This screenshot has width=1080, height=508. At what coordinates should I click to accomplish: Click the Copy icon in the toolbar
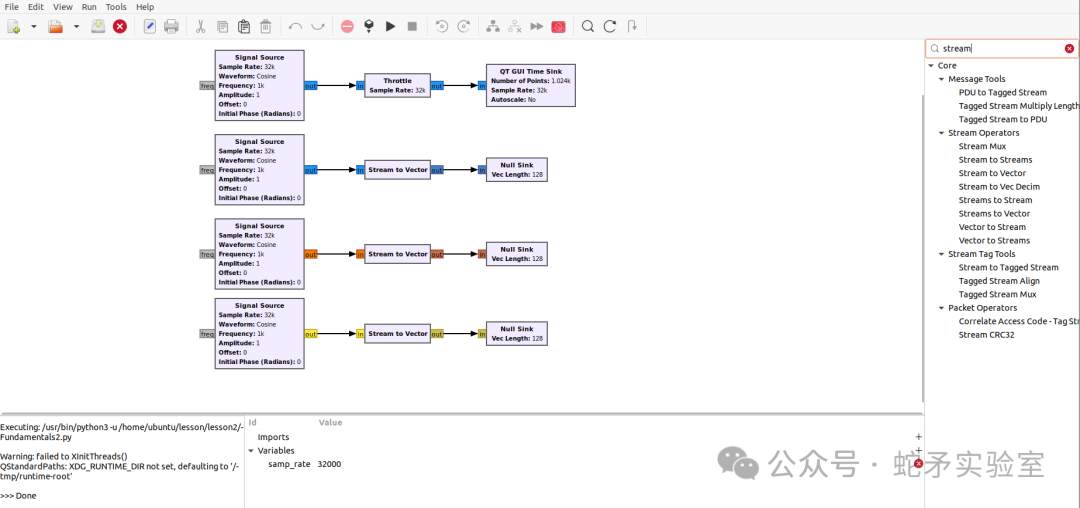point(222,27)
